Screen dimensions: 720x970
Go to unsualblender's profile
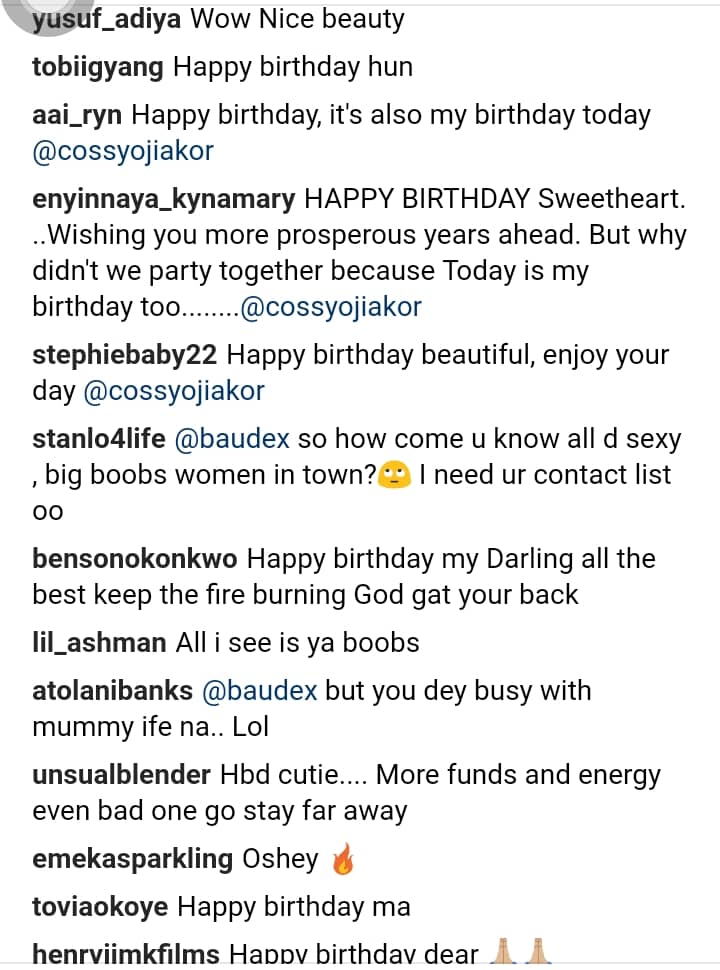tap(121, 774)
